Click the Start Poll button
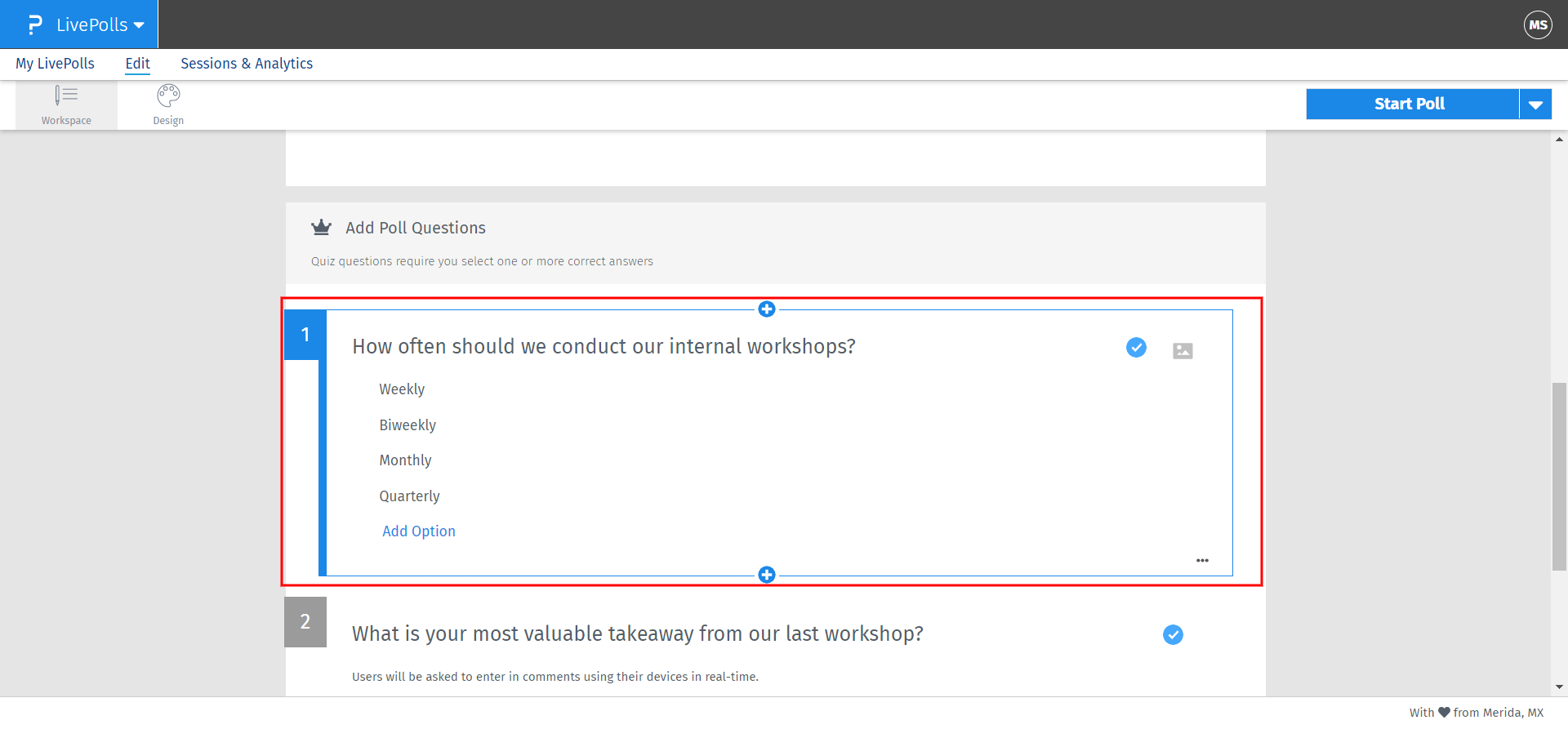 point(1411,104)
